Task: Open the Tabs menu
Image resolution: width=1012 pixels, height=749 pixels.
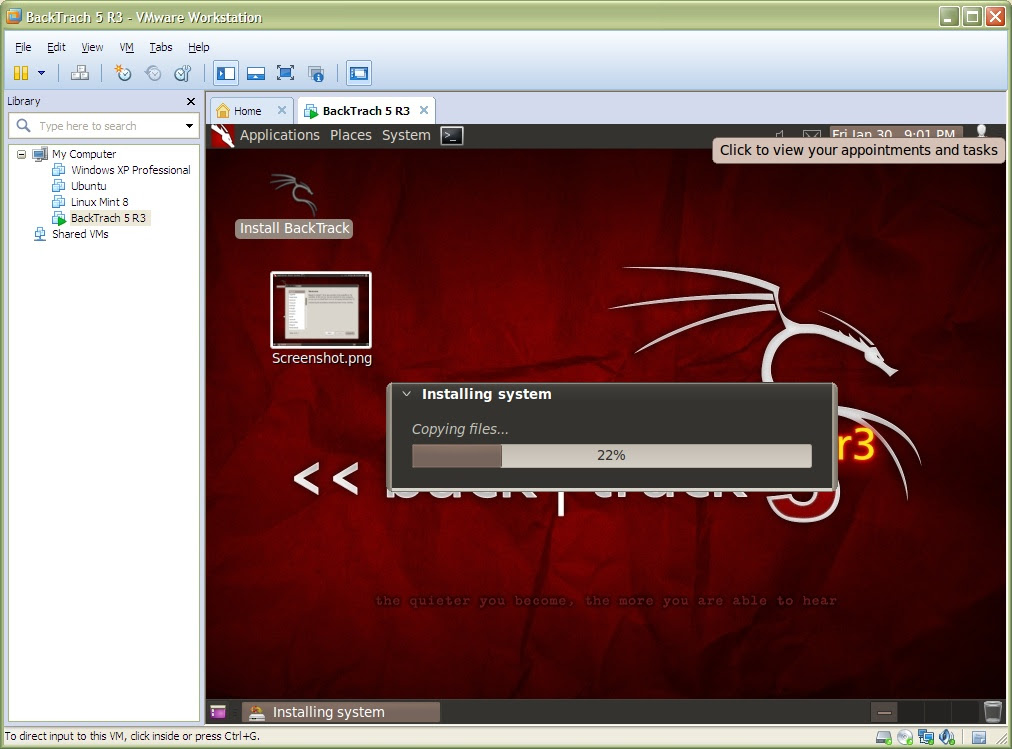Action: click(x=161, y=47)
